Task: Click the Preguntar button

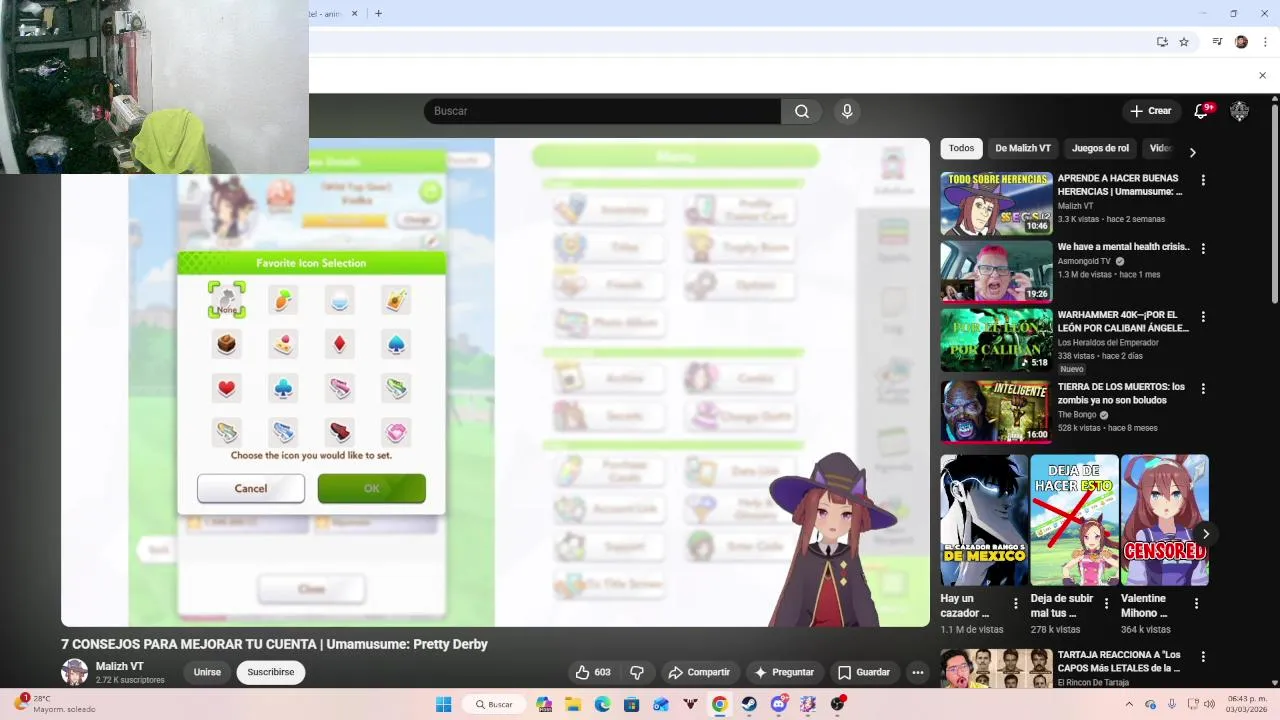Action: click(784, 672)
